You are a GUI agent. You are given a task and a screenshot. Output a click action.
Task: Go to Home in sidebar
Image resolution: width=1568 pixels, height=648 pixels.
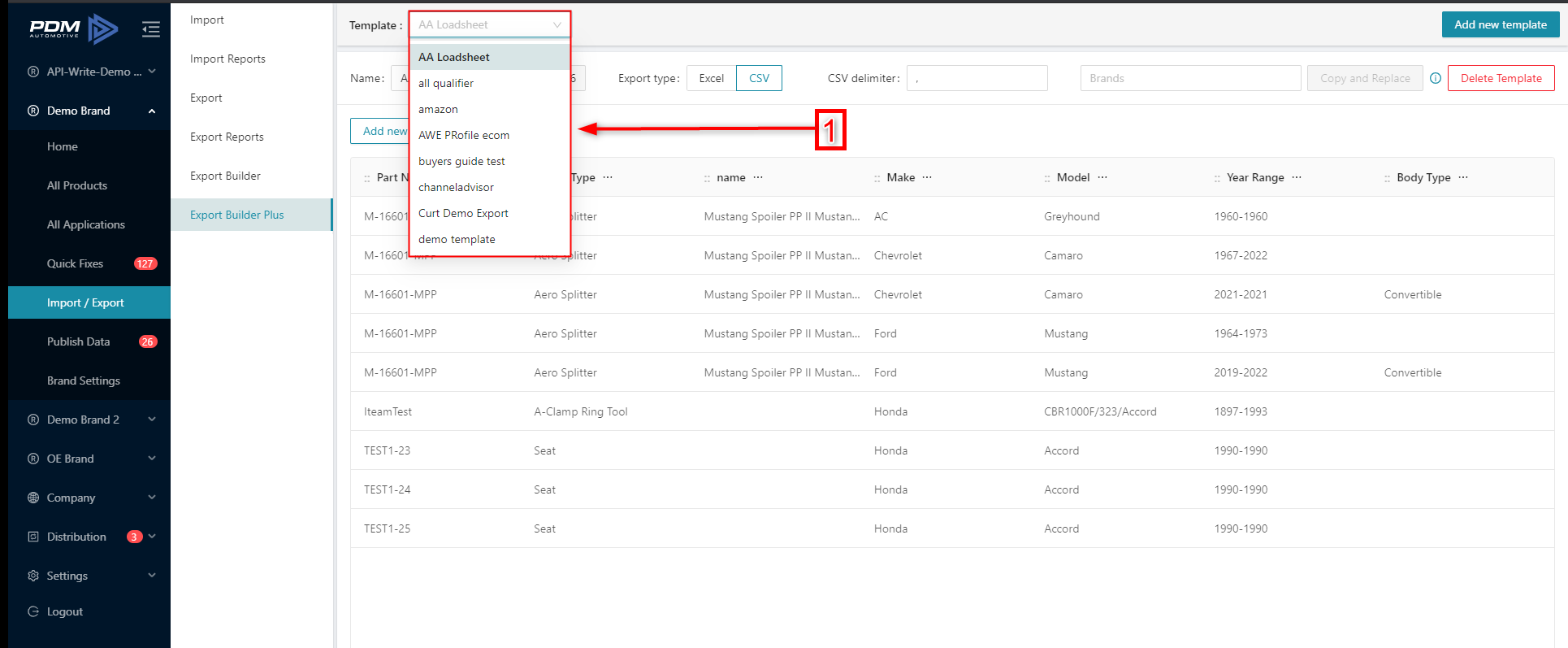tap(89, 146)
